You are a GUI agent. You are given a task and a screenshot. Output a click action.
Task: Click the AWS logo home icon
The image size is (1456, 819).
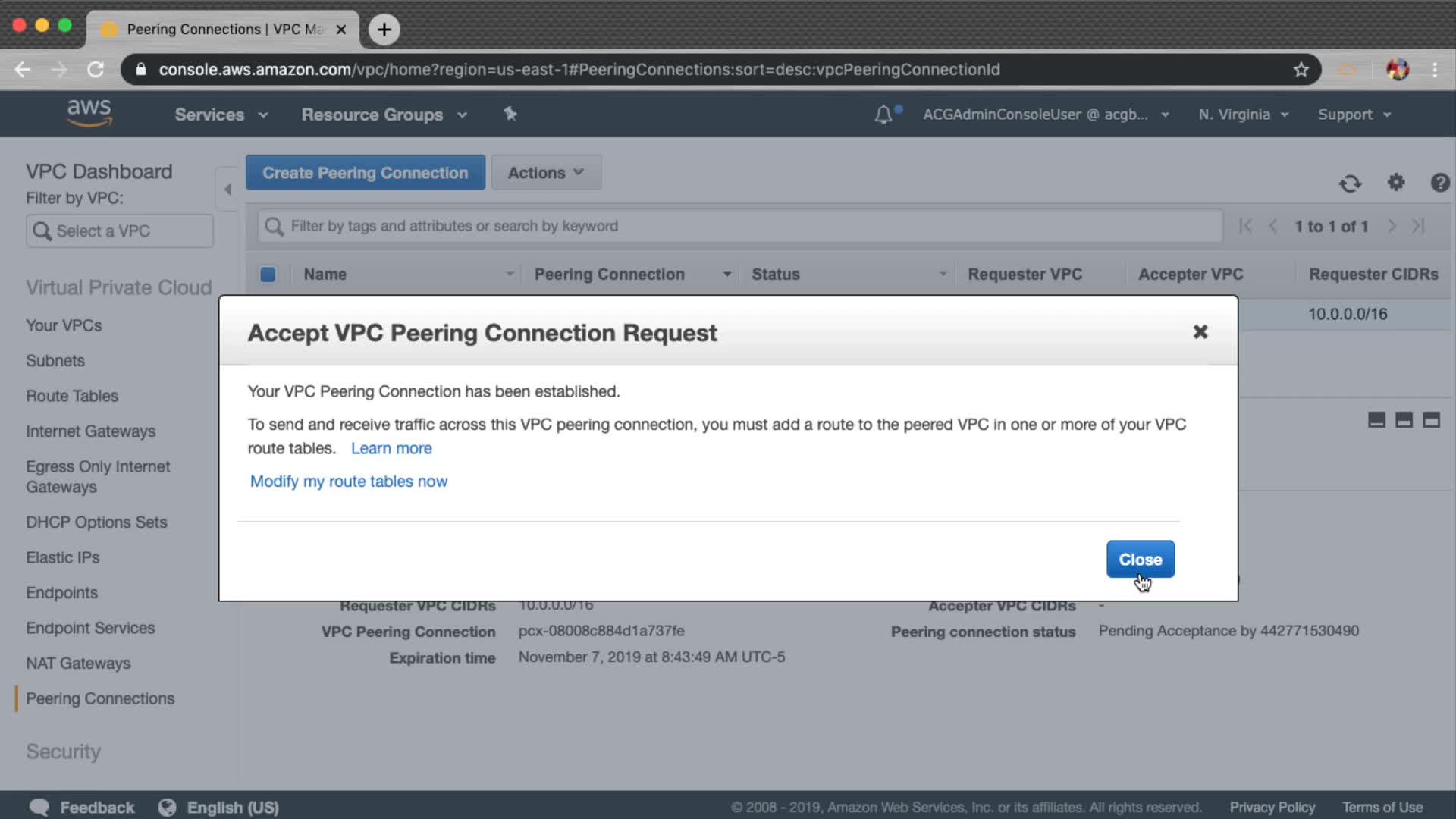tap(89, 112)
